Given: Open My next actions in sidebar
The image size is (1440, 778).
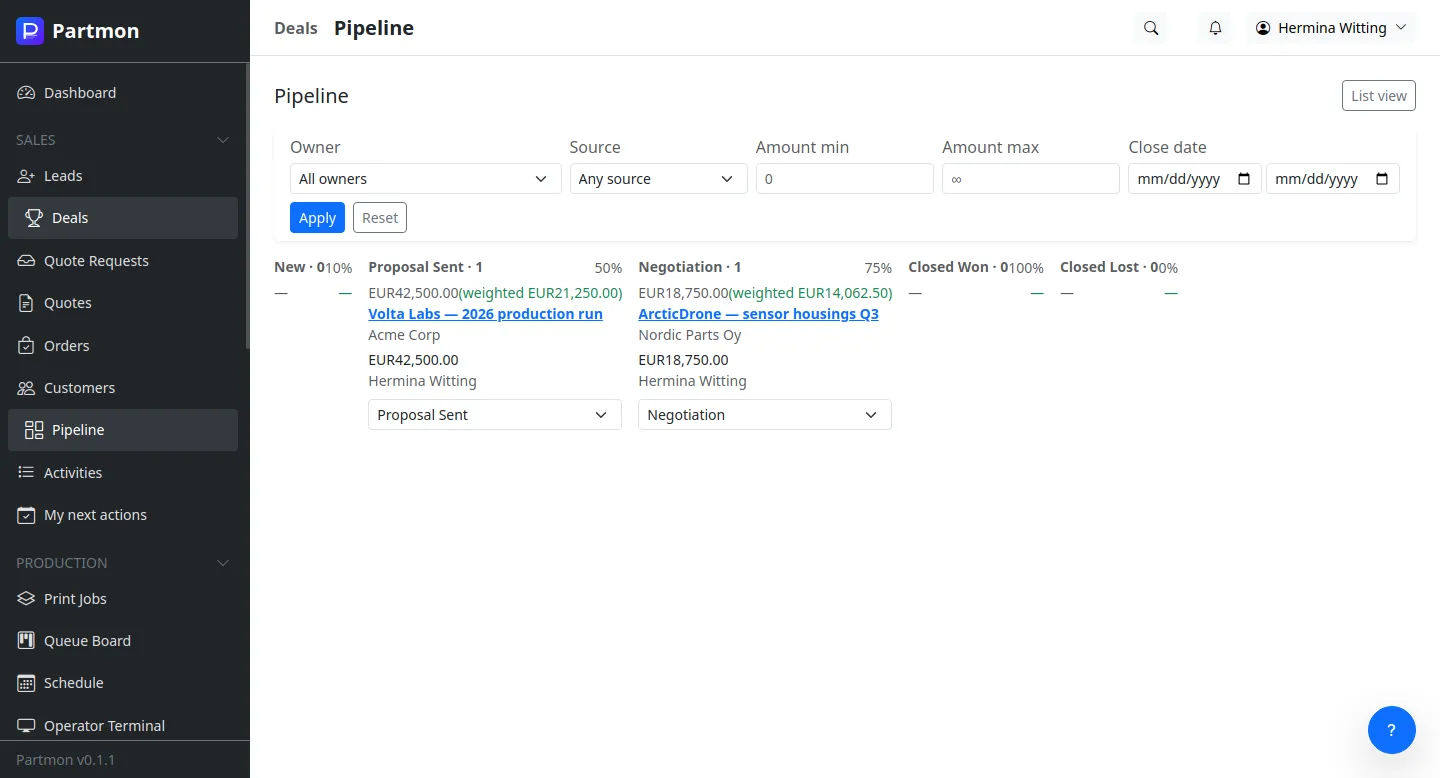Looking at the screenshot, I should 123,515.
